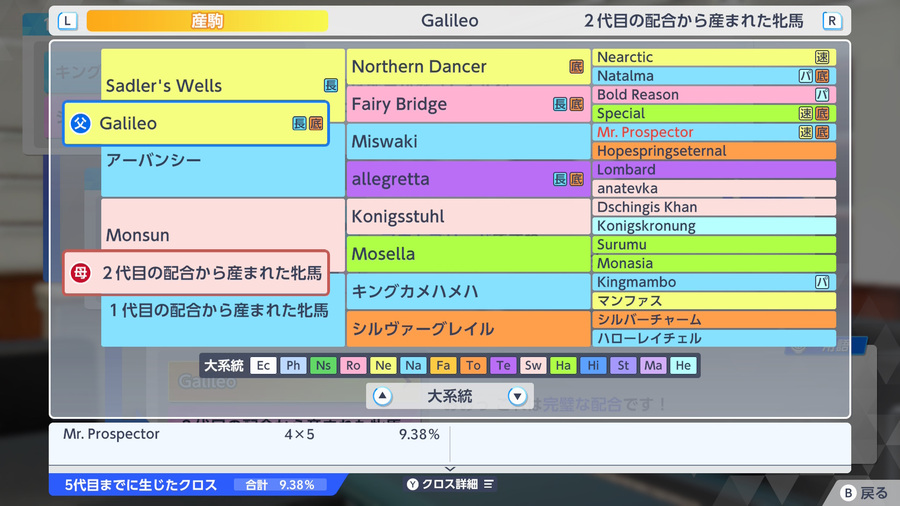
Task: Open クロス詳細 cross details
Action: coord(450,484)
